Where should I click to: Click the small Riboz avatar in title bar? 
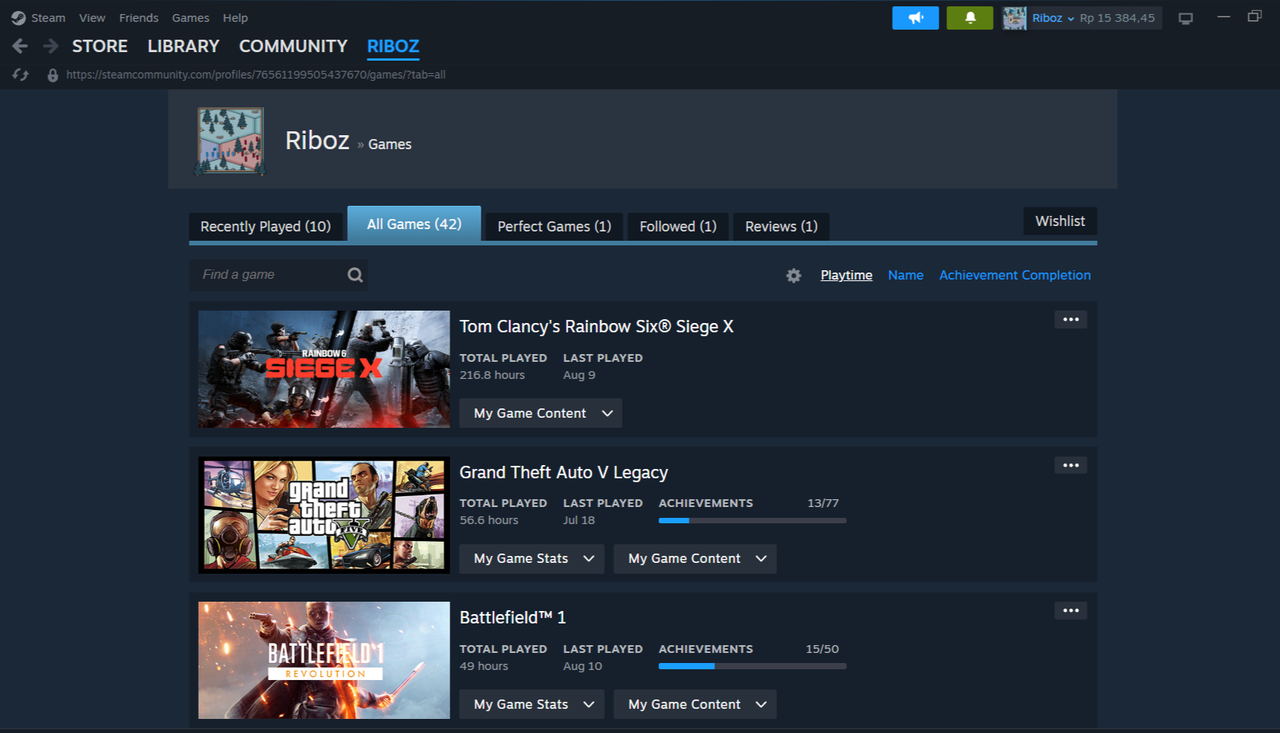[x=1015, y=18]
